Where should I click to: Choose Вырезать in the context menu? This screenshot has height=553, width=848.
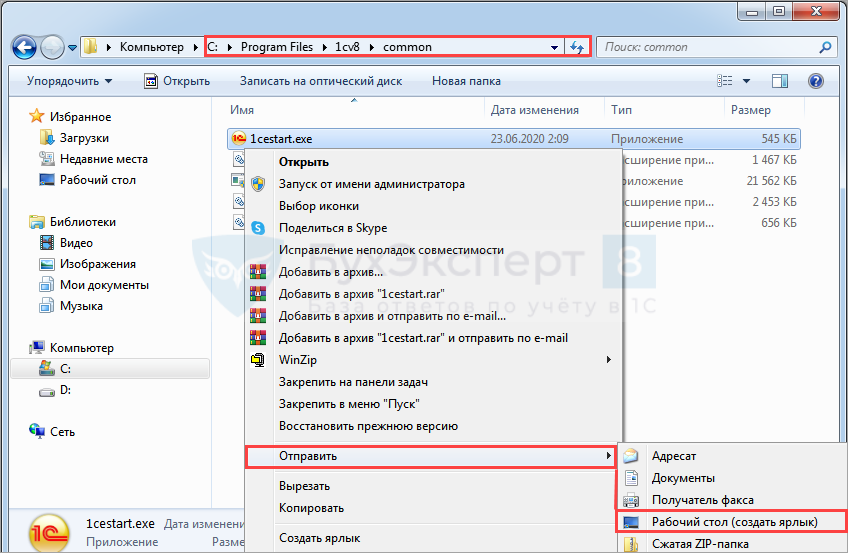[433, 486]
